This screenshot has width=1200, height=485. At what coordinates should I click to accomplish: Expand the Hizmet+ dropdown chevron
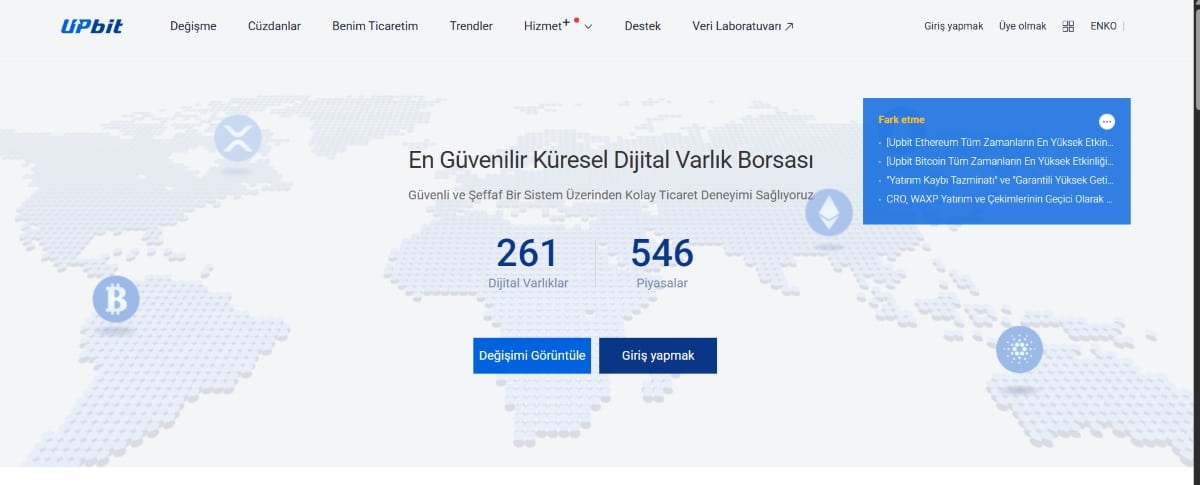588,27
